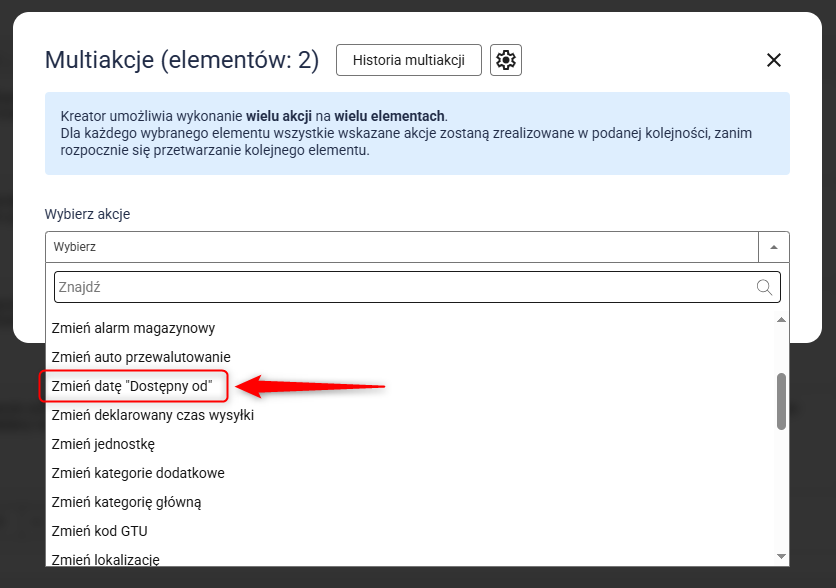This screenshot has width=836, height=588.
Task: Click scroll up arrow in list
Action: click(x=781, y=319)
